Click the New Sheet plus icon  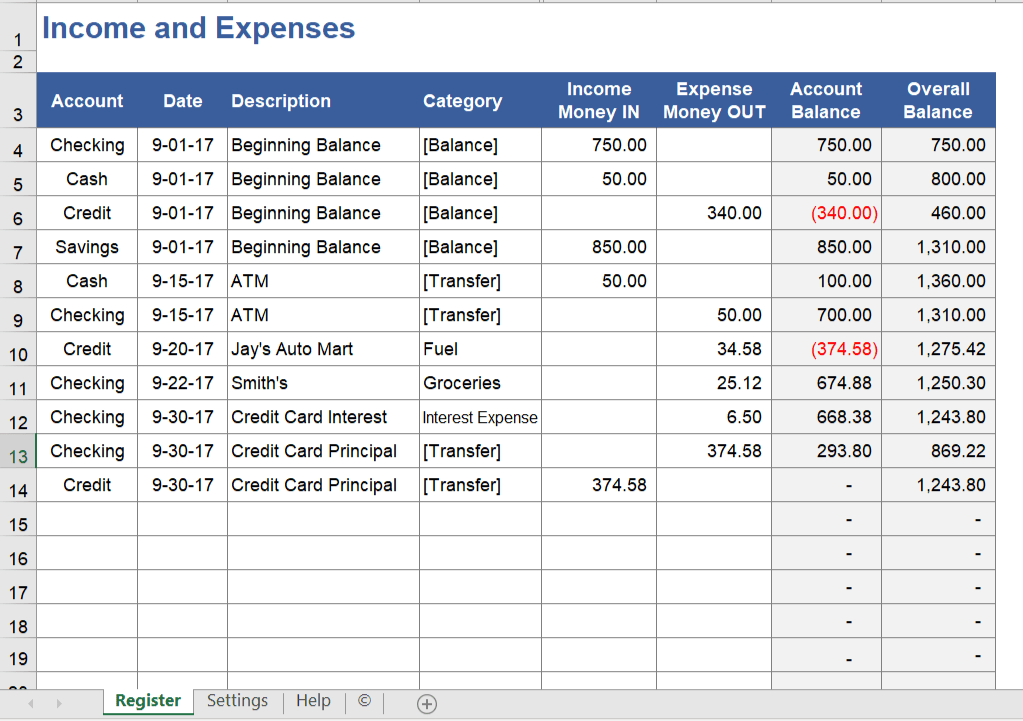[x=426, y=704]
